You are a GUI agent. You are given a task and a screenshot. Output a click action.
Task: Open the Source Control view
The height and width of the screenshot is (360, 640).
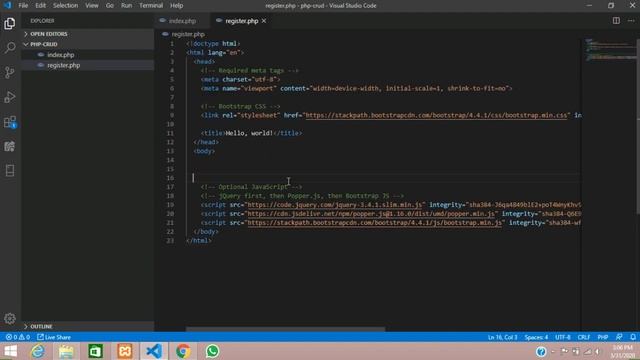click(10, 73)
